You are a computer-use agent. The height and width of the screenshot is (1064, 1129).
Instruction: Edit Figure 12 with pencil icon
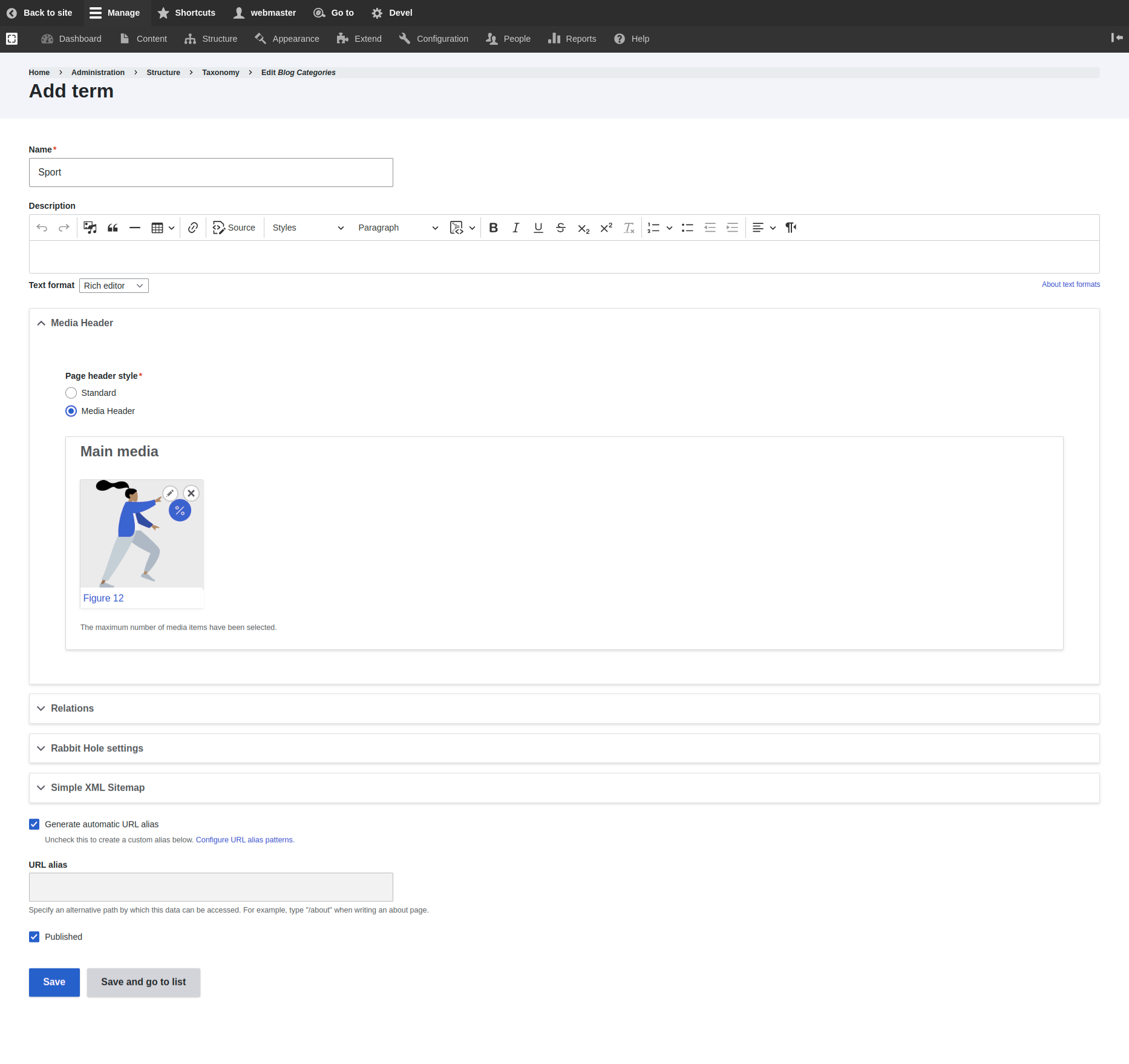point(170,493)
